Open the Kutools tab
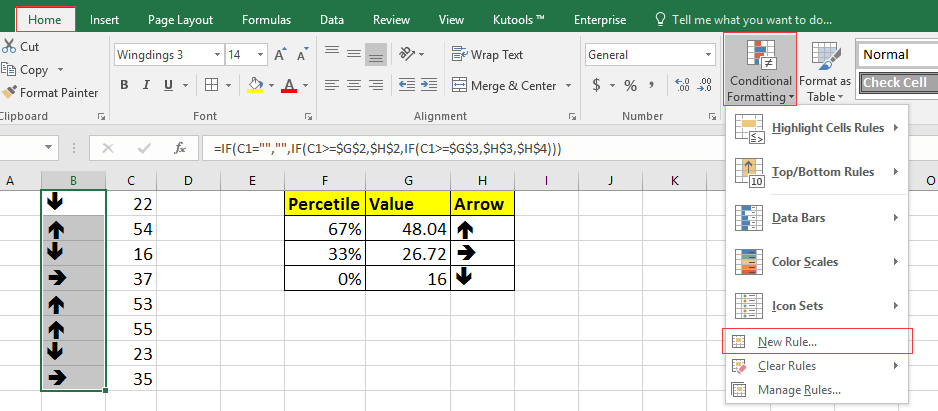 (x=519, y=20)
